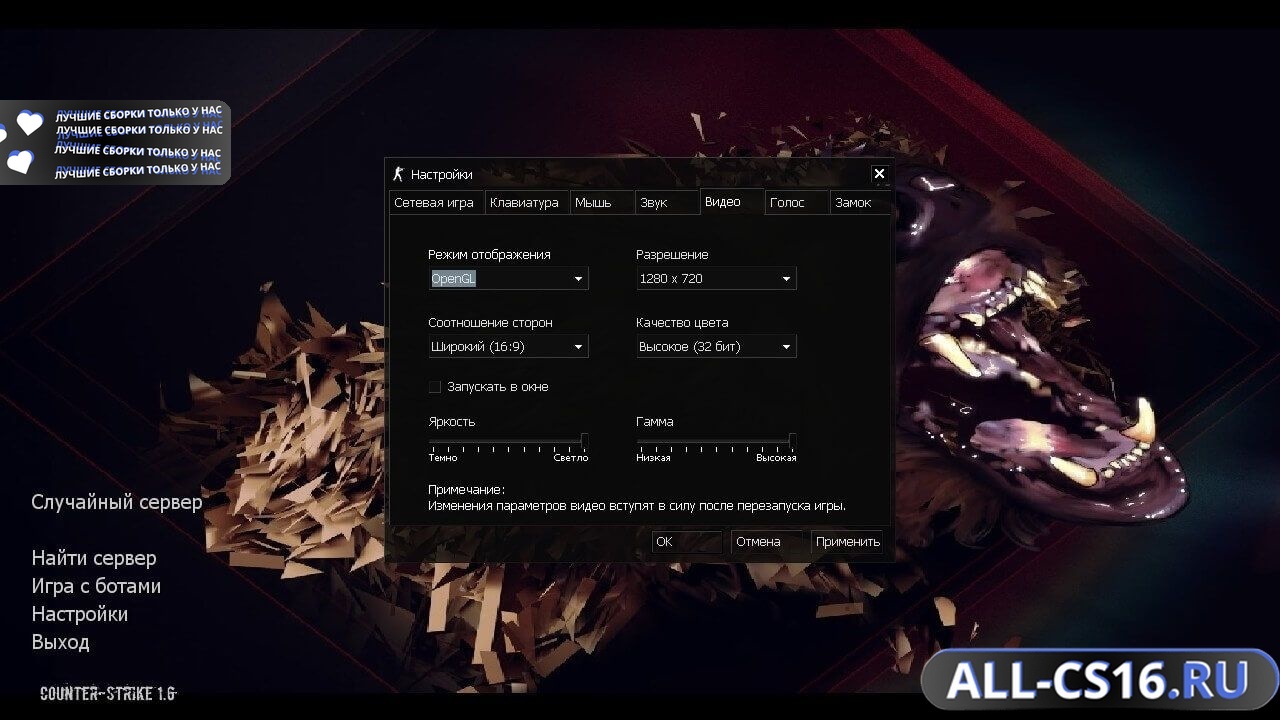Click the Гамма slider handle

click(792, 440)
